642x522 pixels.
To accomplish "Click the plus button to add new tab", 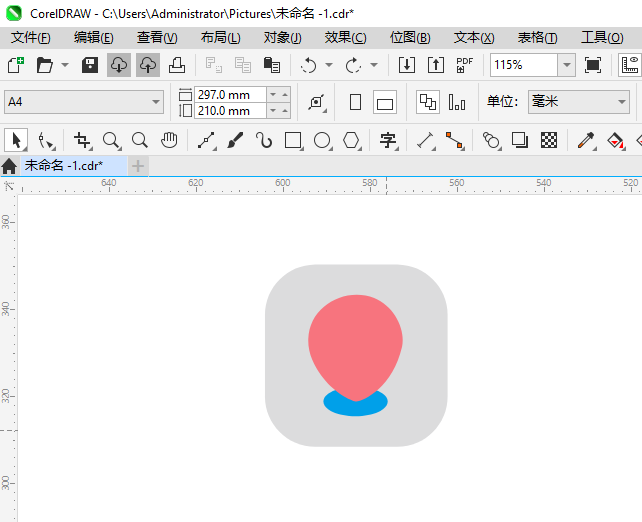I will (x=138, y=166).
